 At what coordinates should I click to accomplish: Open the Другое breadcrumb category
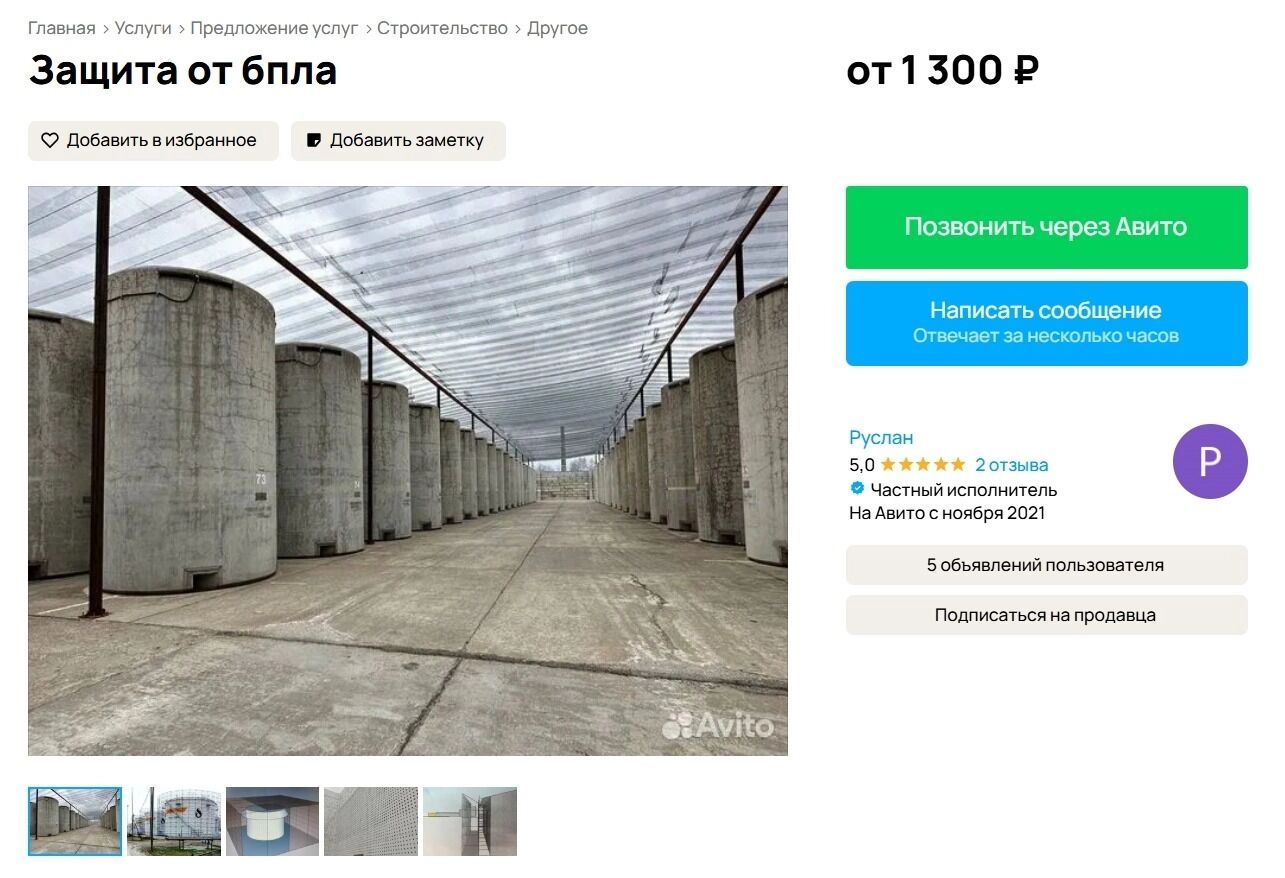[x=557, y=28]
